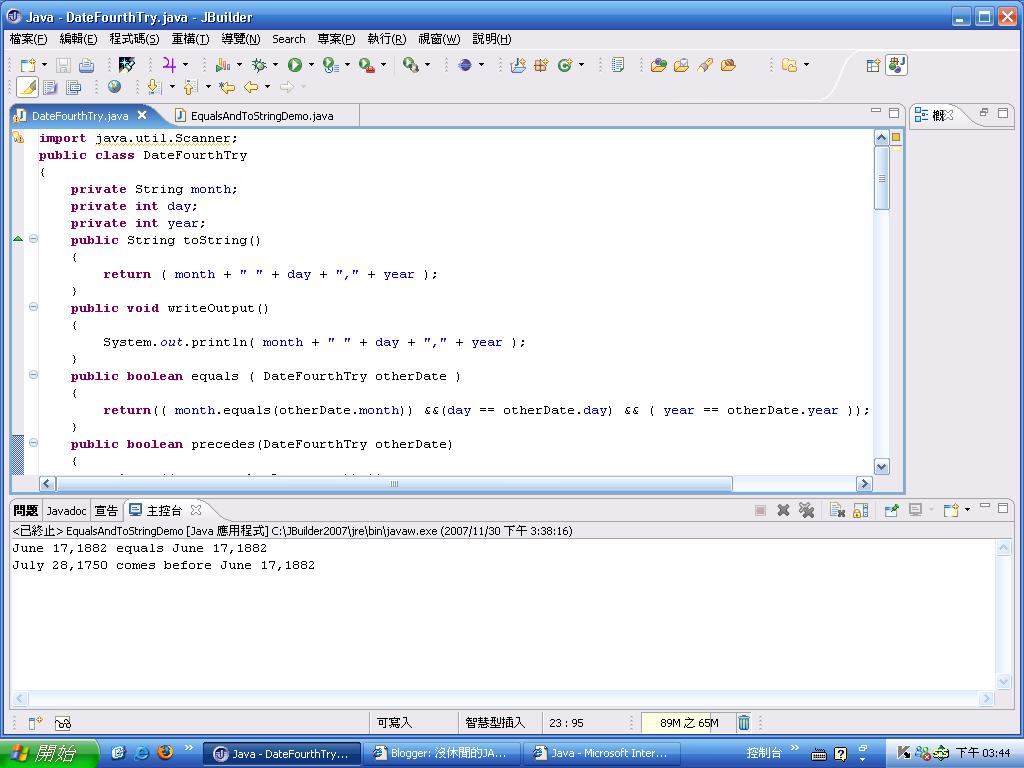
Task: Click the Open Type folder icon
Action: [659, 65]
